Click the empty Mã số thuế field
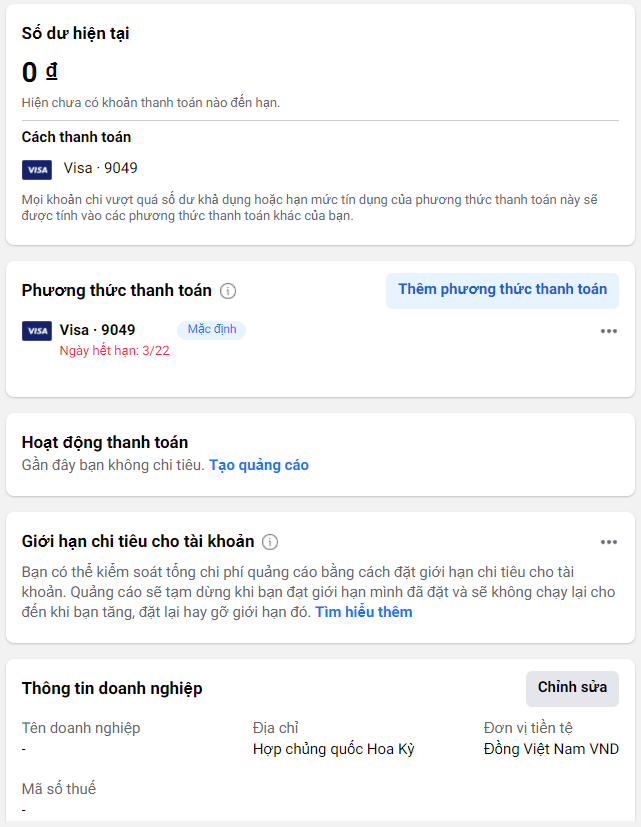This screenshot has width=641, height=827. 22,811
